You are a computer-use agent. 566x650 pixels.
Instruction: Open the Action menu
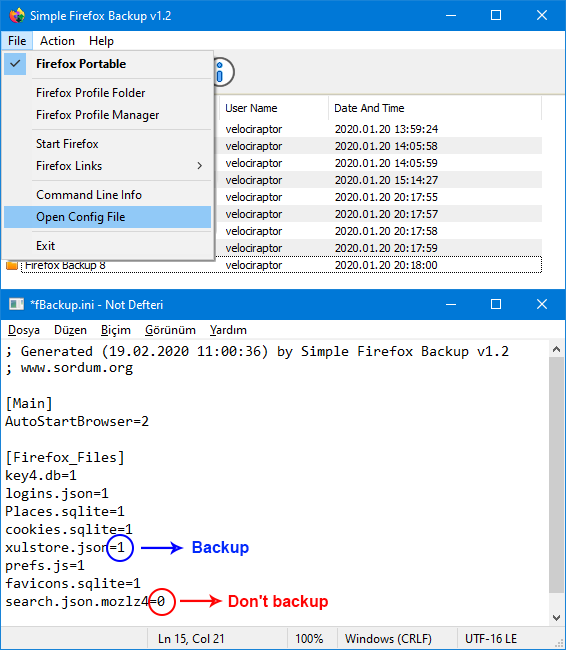[57, 41]
